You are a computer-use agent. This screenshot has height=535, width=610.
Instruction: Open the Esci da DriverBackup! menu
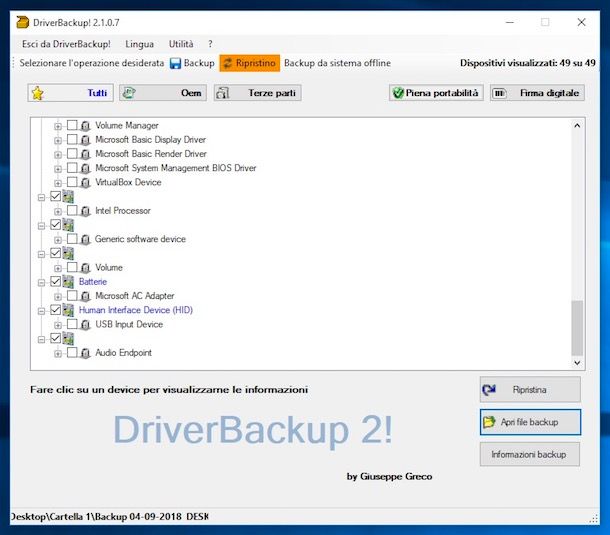(66, 44)
